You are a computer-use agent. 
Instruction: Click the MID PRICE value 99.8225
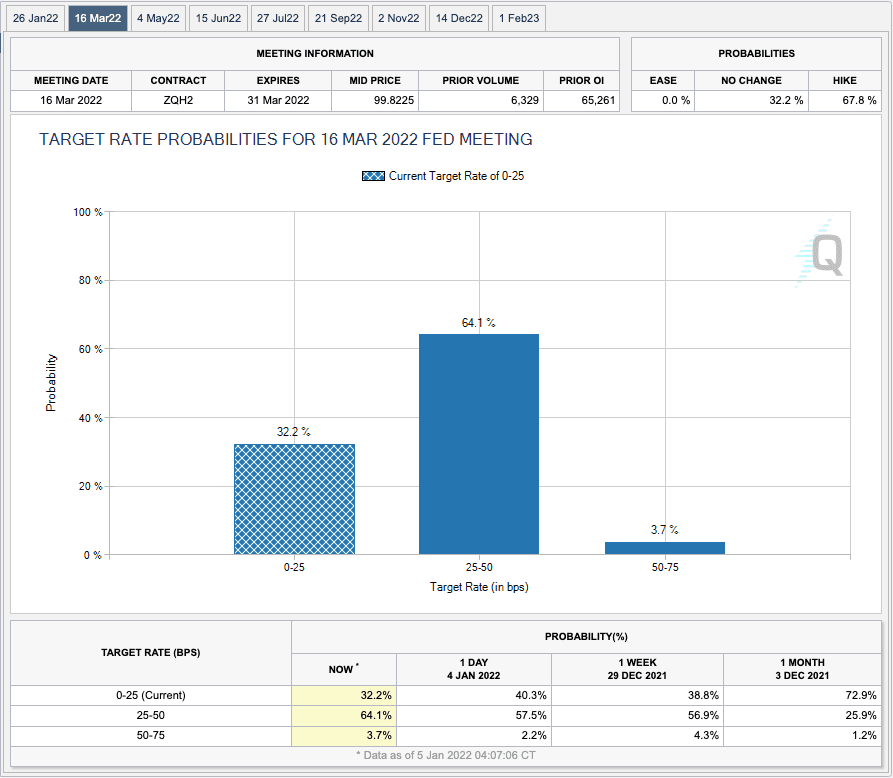click(374, 101)
